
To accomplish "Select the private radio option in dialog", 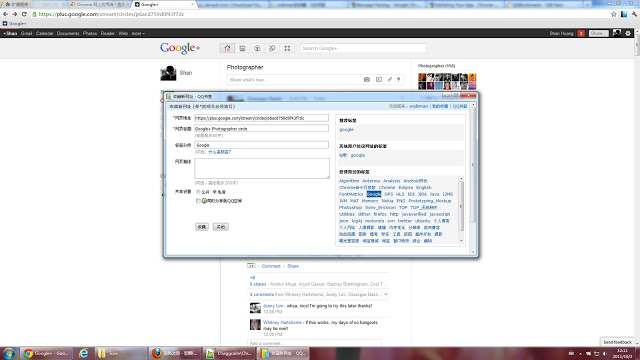I will click(x=215, y=192).
